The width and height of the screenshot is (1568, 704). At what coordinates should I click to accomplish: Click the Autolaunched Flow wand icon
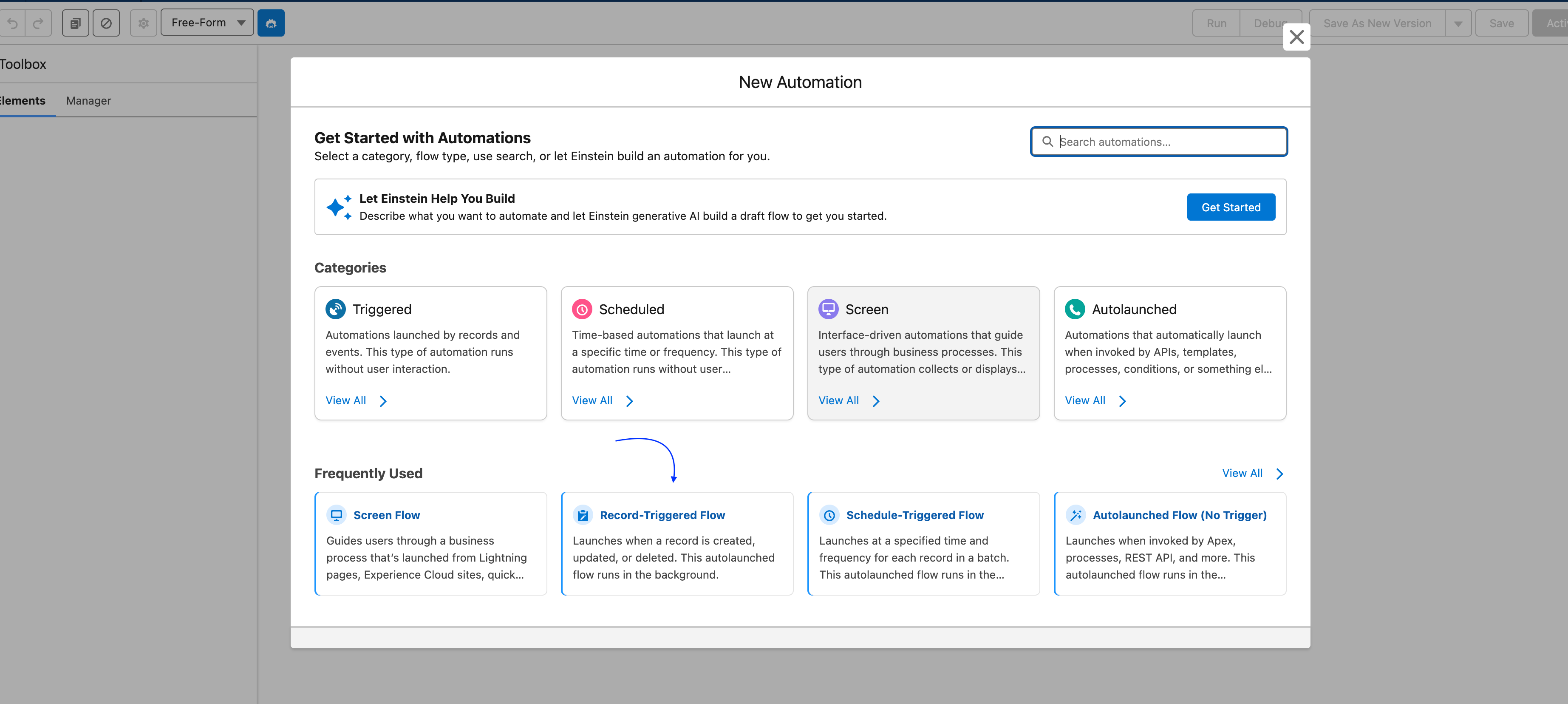coord(1076,515)
